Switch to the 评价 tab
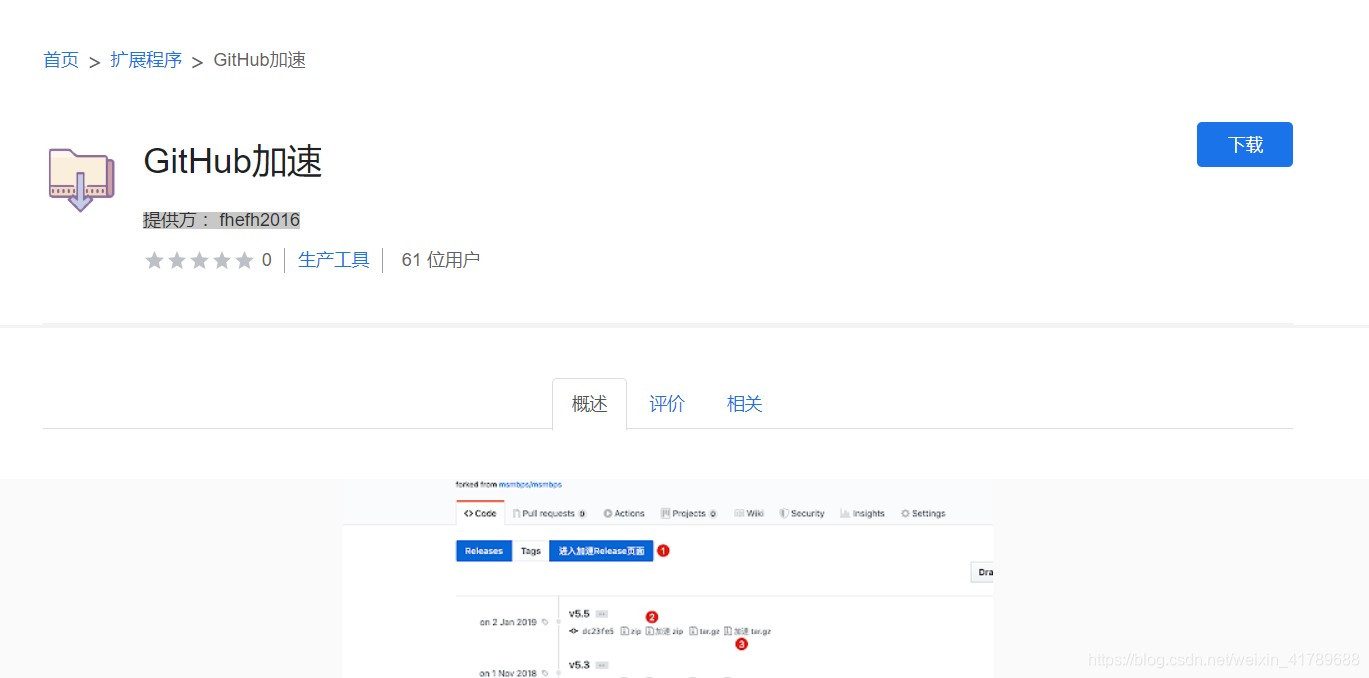This screenshot has width=1369, height=678. click(x=667, y=404)
